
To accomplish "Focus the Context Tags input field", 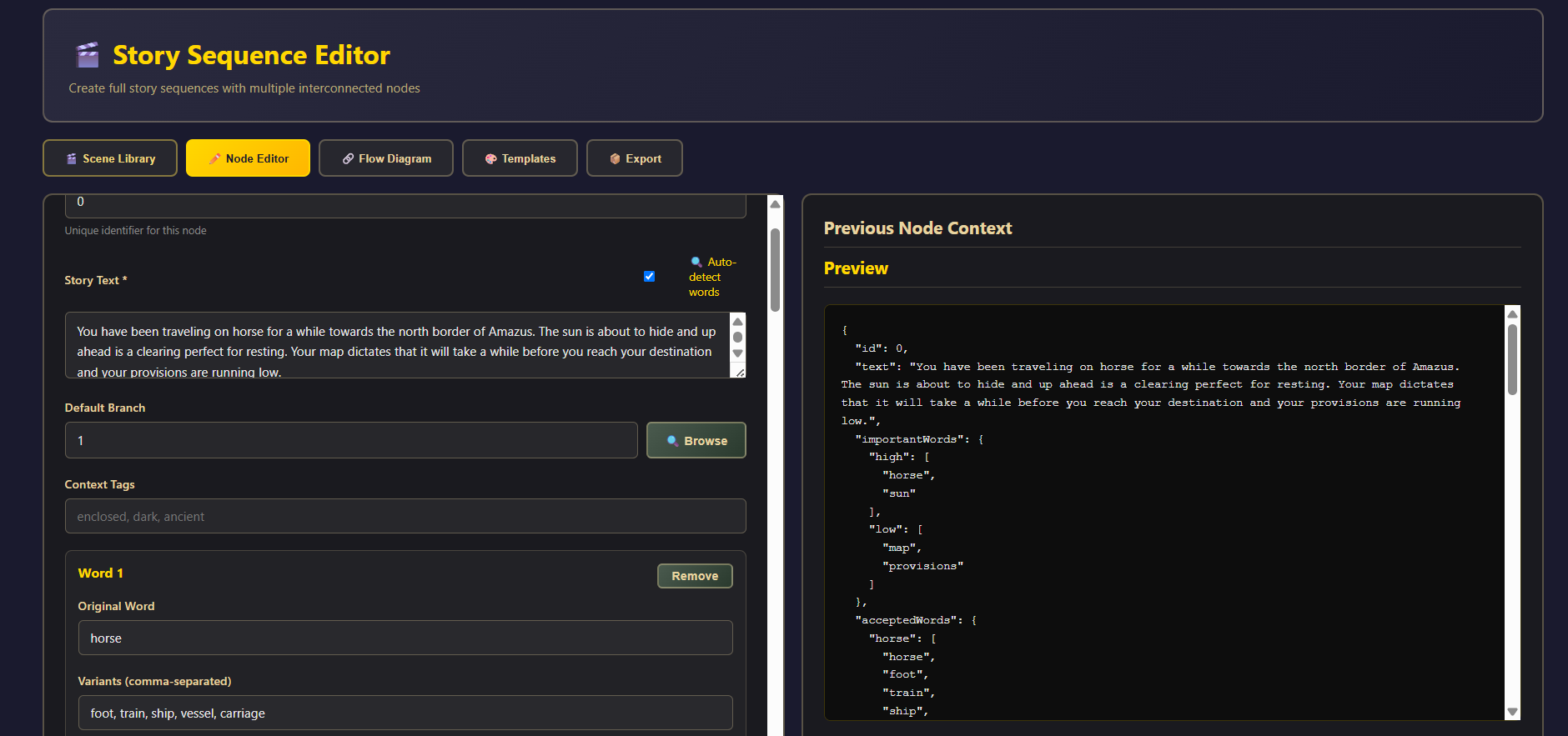I will click(405, 517).
